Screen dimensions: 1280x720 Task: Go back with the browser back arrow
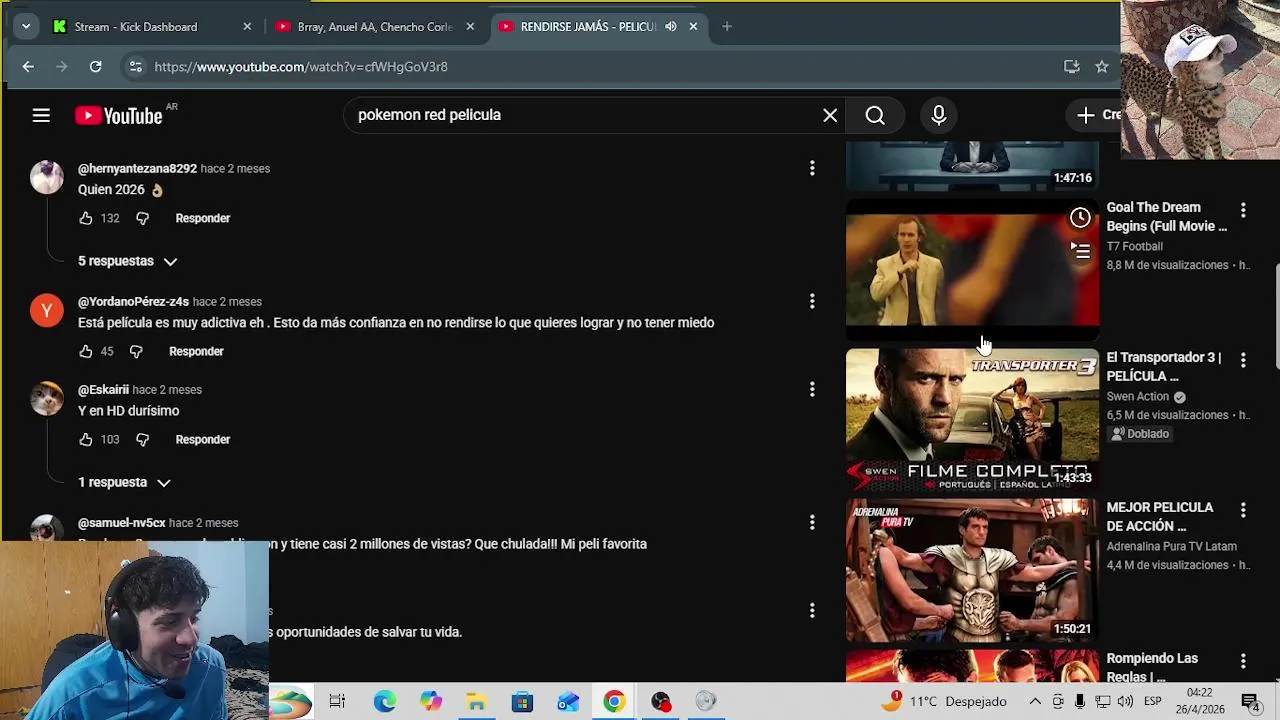(x=28, y=66)
